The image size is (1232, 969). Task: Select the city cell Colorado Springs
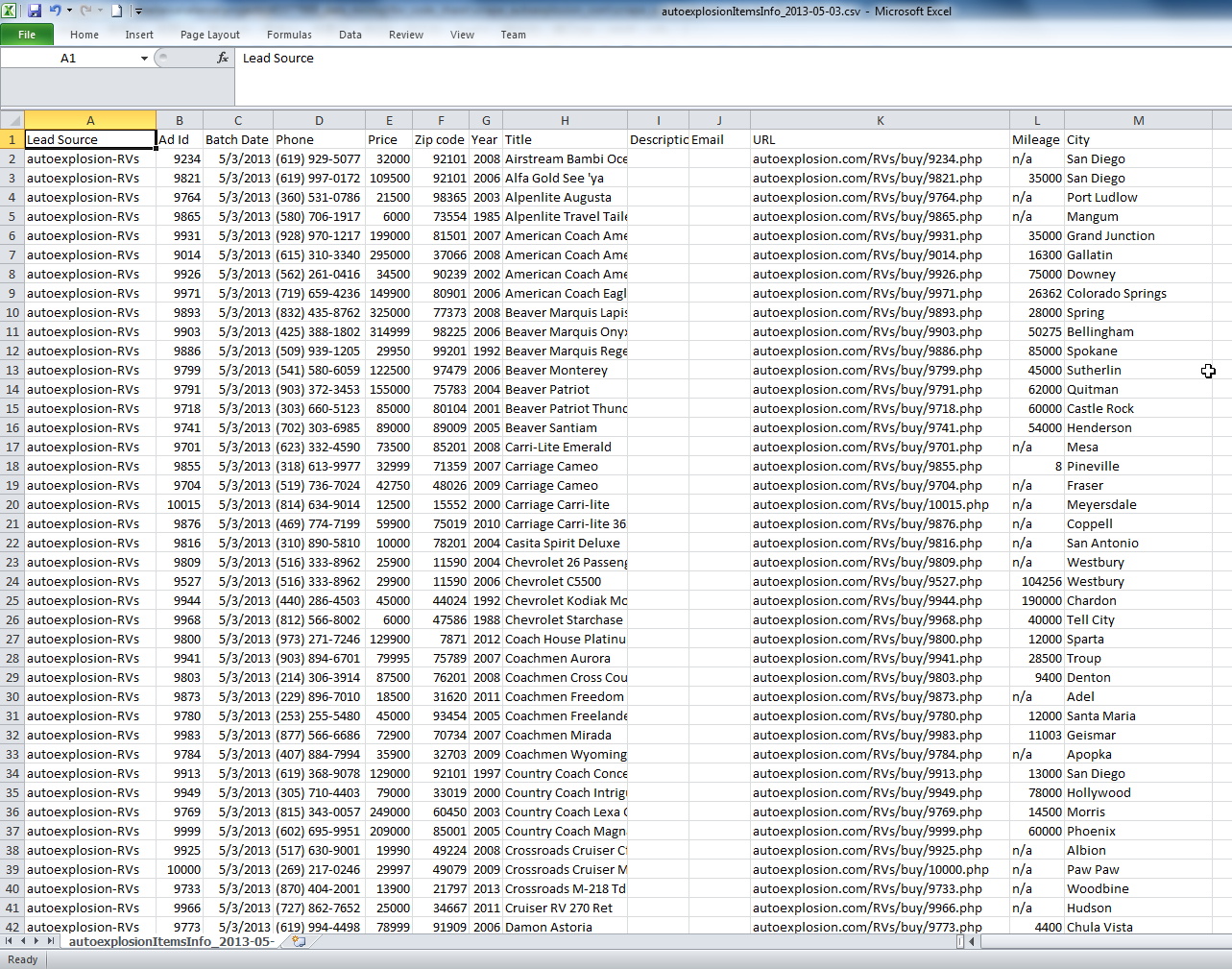pyautogui.click(x=1138, y=293)
